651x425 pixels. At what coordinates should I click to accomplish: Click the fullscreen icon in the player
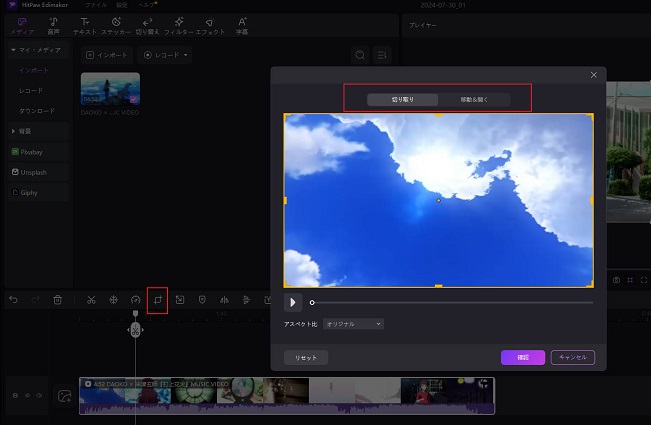[x=644, y=280]
